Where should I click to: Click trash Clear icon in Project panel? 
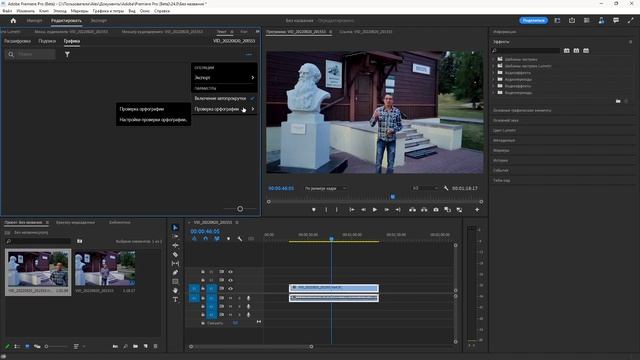pos(156,346)
